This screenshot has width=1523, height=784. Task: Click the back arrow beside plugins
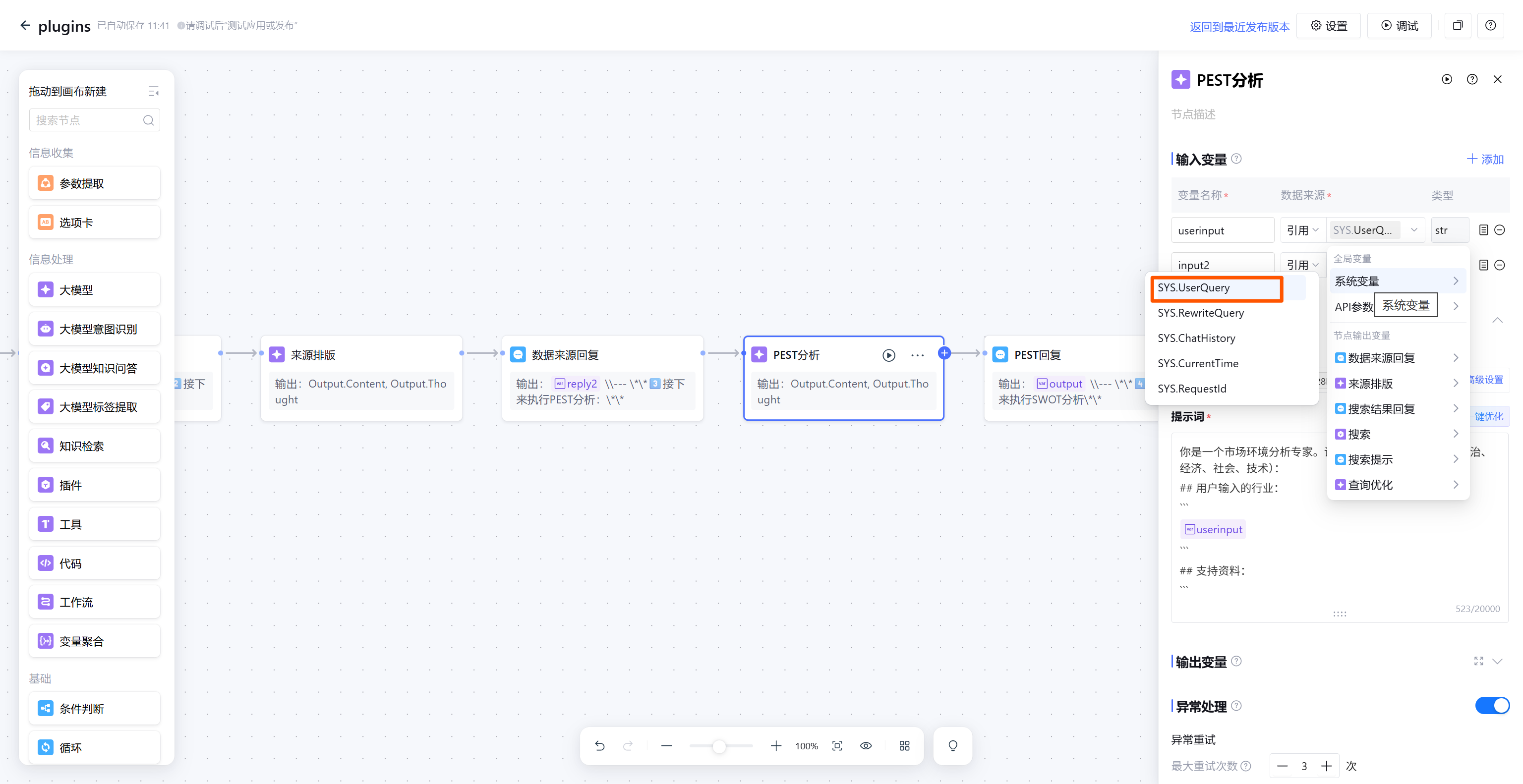[x=25, y=25]
